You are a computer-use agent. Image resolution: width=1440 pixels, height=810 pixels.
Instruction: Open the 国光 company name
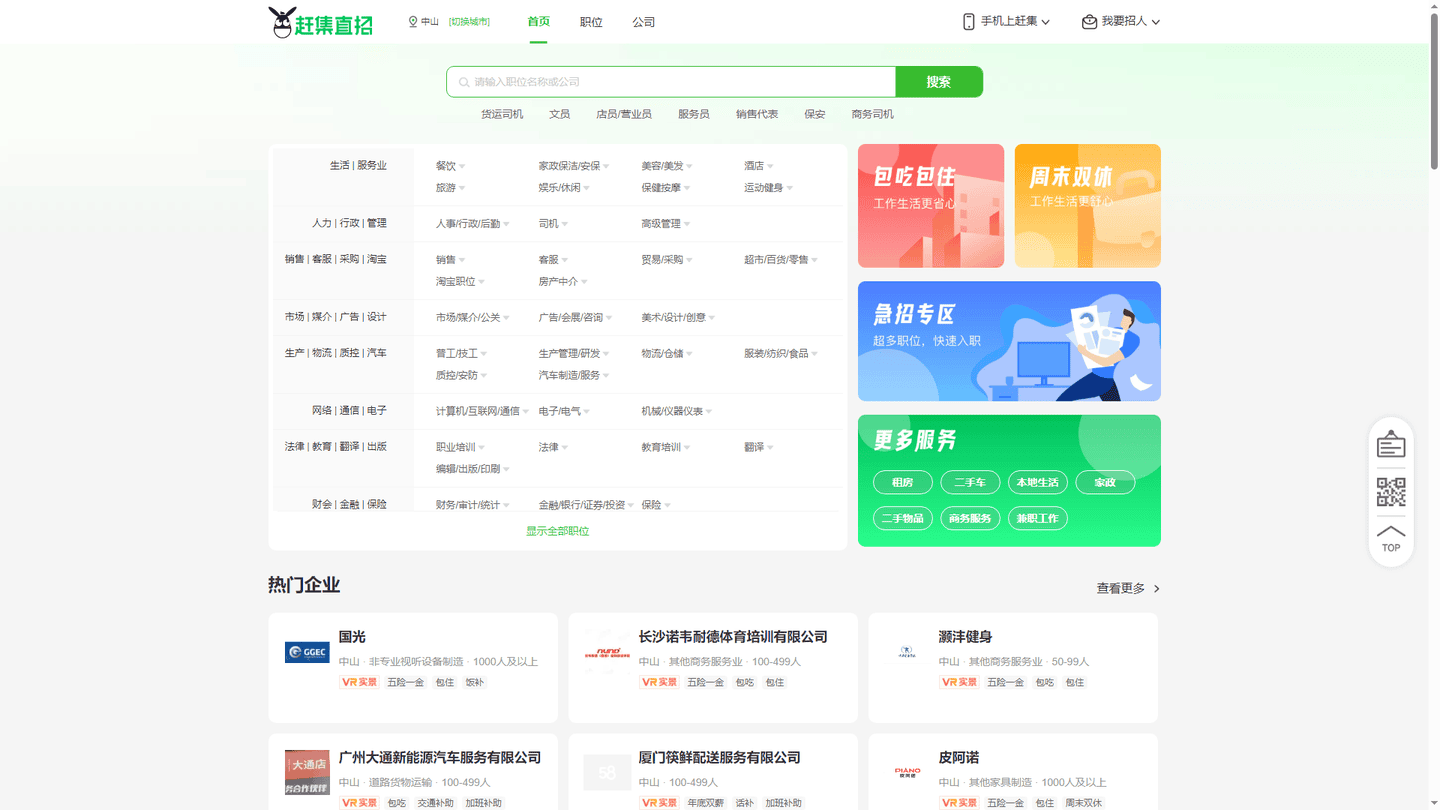click(353, 637)
